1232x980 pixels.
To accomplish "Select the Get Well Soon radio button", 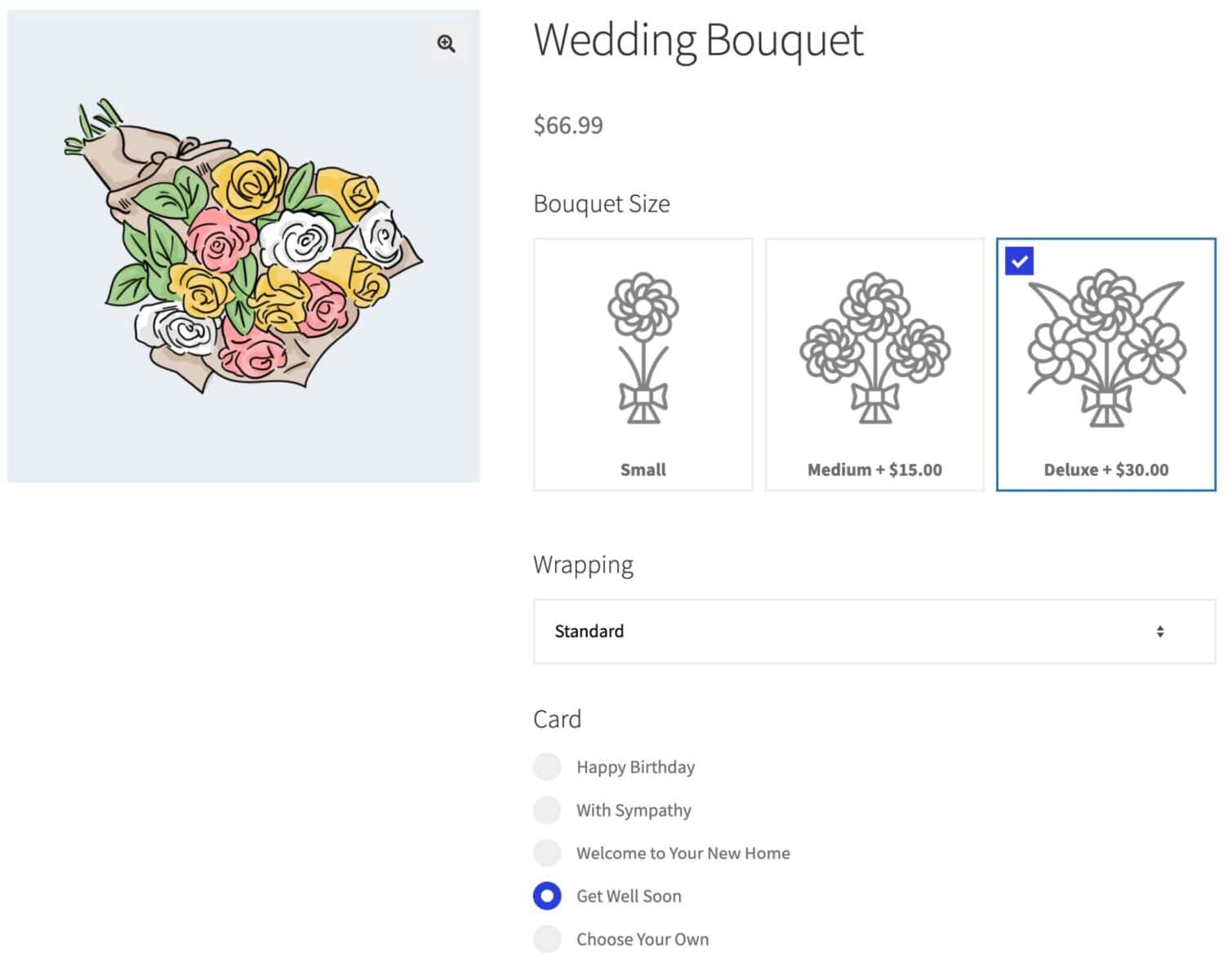I will click(x=547, y=896).
